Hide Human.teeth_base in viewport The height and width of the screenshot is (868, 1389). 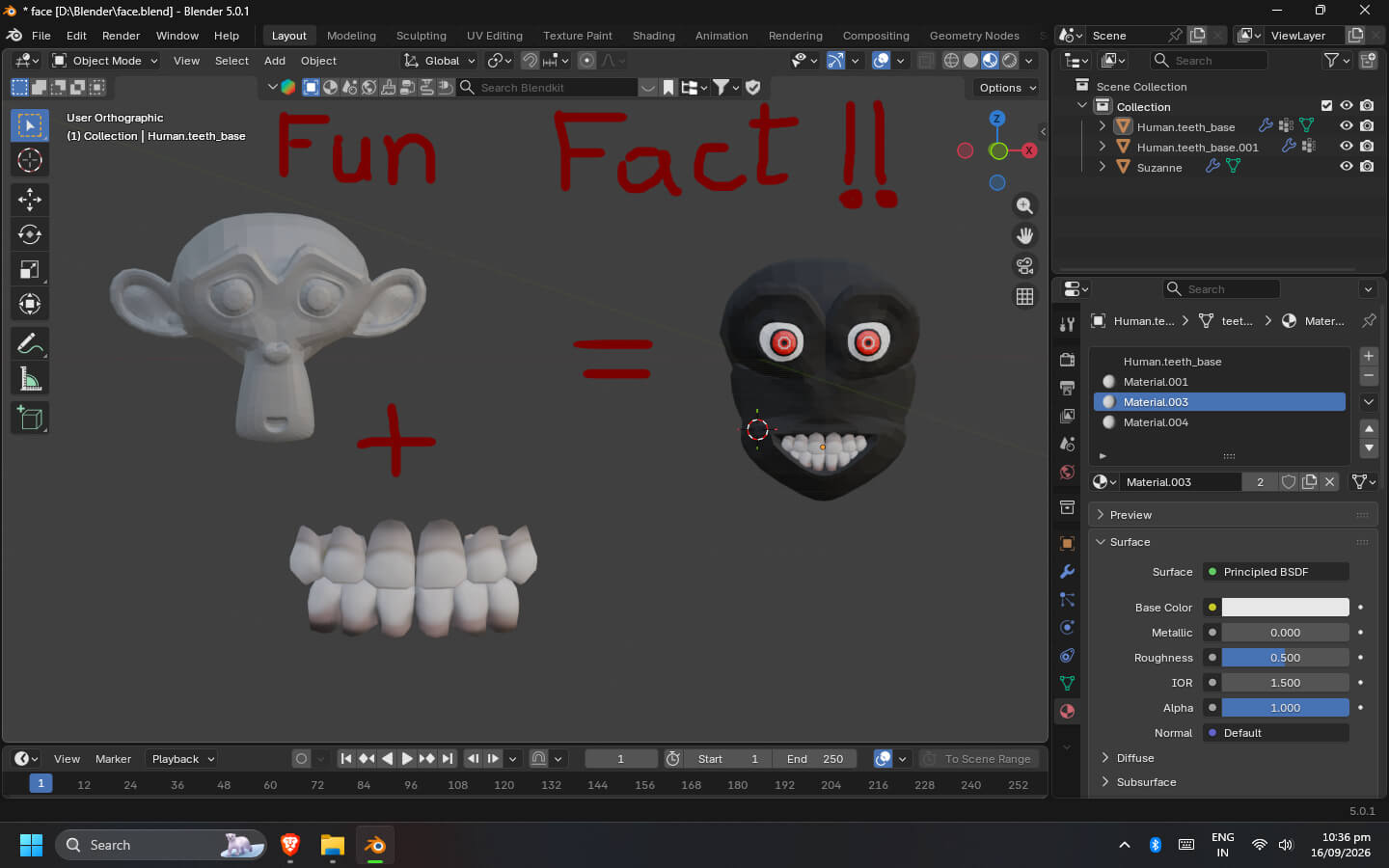(1347, 125)
